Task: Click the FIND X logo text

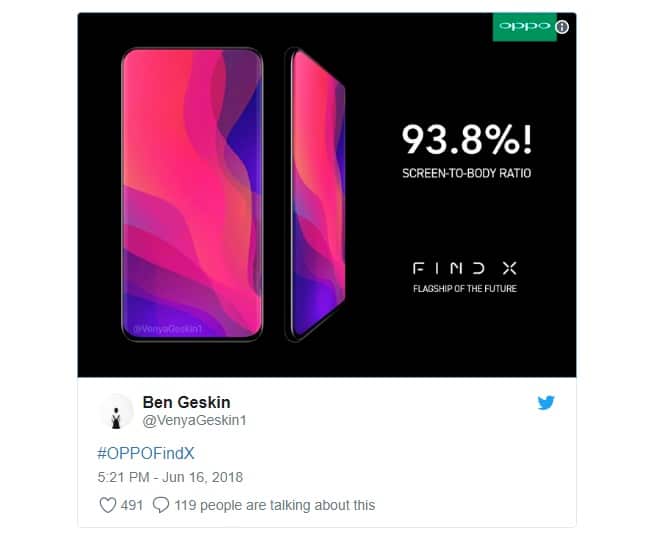Action: 465,268
